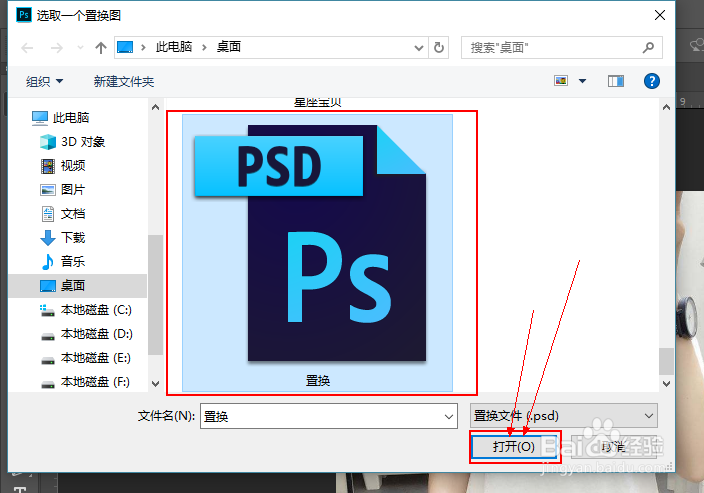Click sidebar scroll up arrow
The width and height of the screenshot is (704, 493).
[155, 107]
